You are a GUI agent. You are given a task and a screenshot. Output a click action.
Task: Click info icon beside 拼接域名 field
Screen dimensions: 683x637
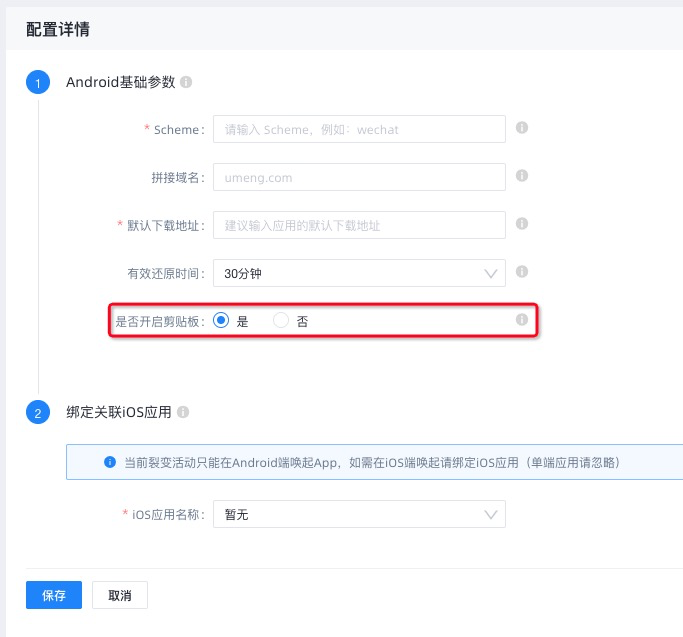click(x=522, y=176)
